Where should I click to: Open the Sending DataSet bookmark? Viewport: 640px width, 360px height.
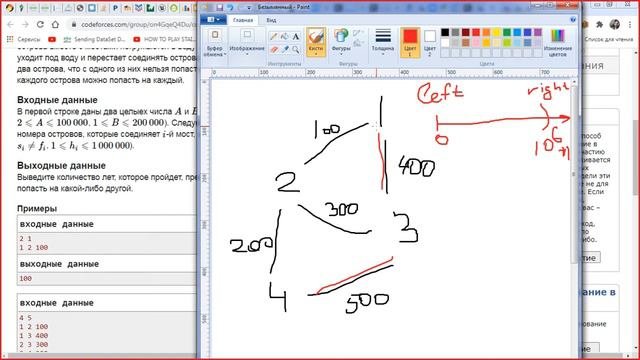coord(94,39)
